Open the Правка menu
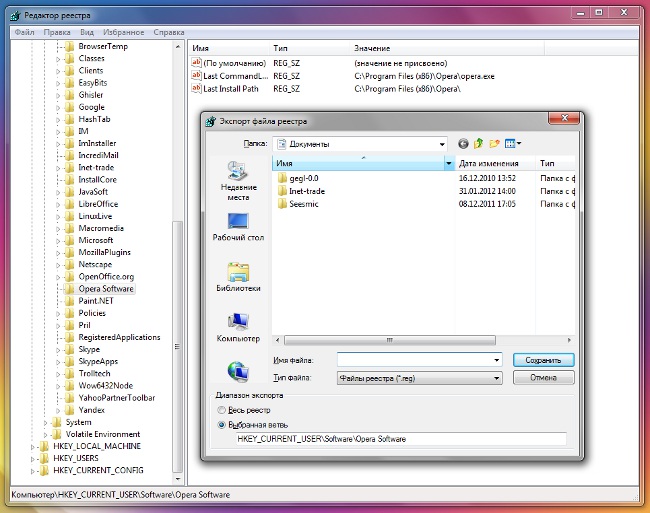Image resolution: width=650 pixels, height=513 pixels. point(57,32)
